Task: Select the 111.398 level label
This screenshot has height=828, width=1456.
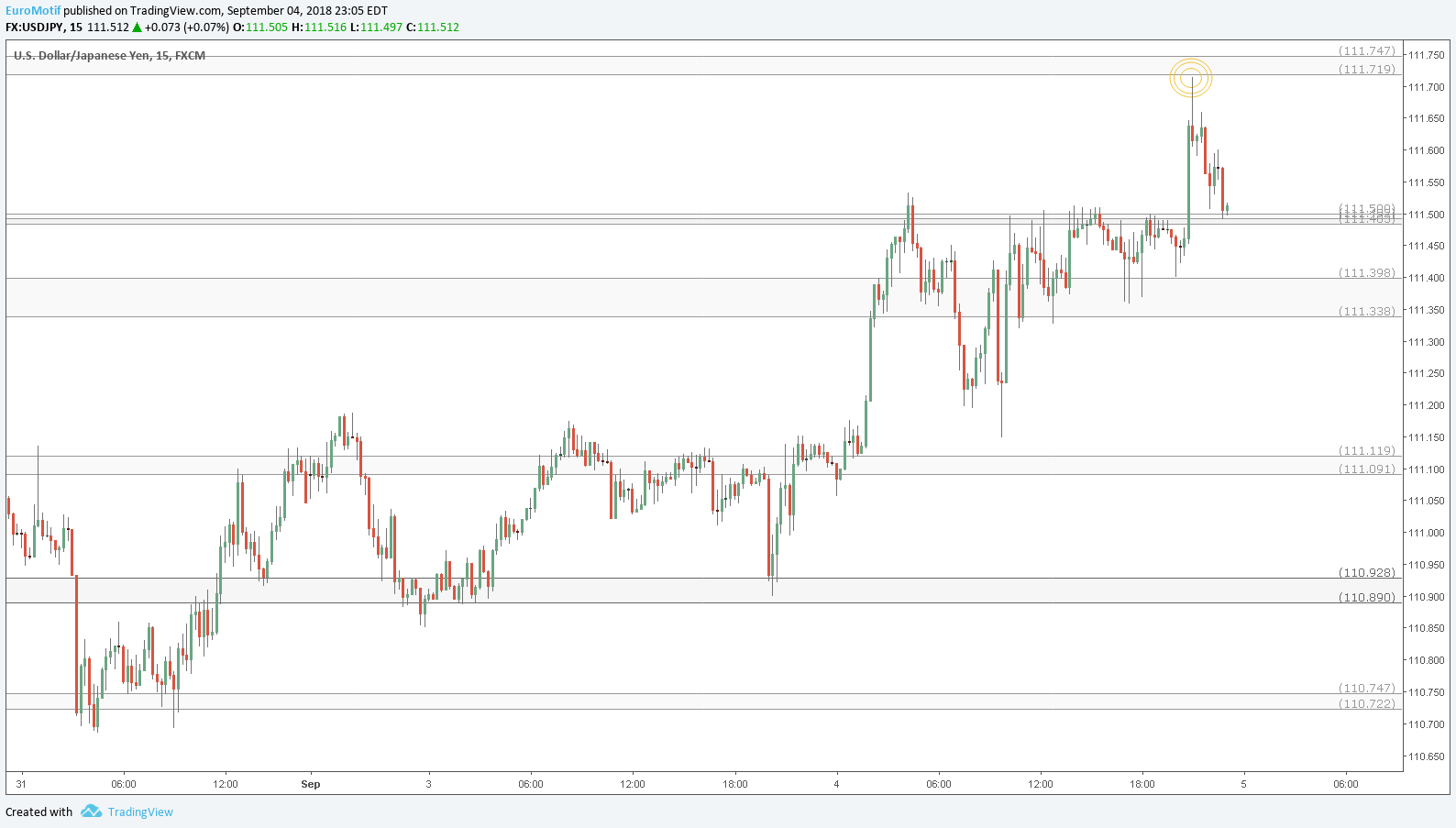Action: point(1366,273)
